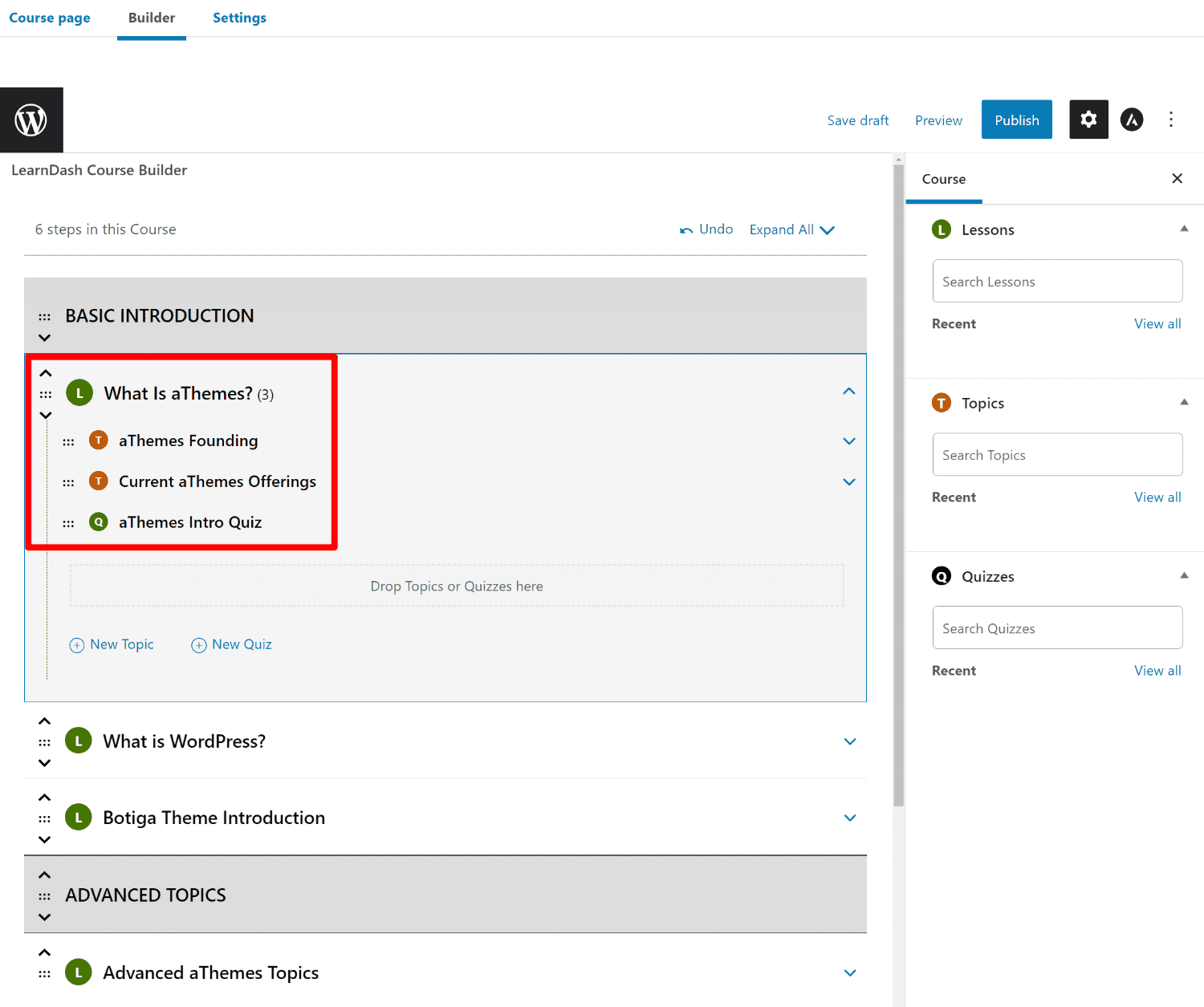Image resolution: width=1204 pixels, height=1007 pixels.
Task: Close the Course sidebar panel
Action: pos(1177,178)
